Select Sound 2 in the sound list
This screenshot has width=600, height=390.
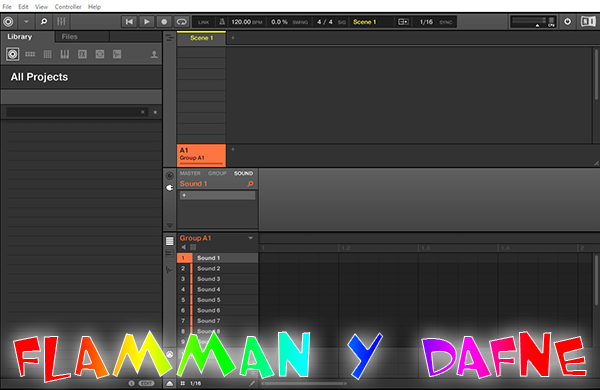tap(217, 269)
